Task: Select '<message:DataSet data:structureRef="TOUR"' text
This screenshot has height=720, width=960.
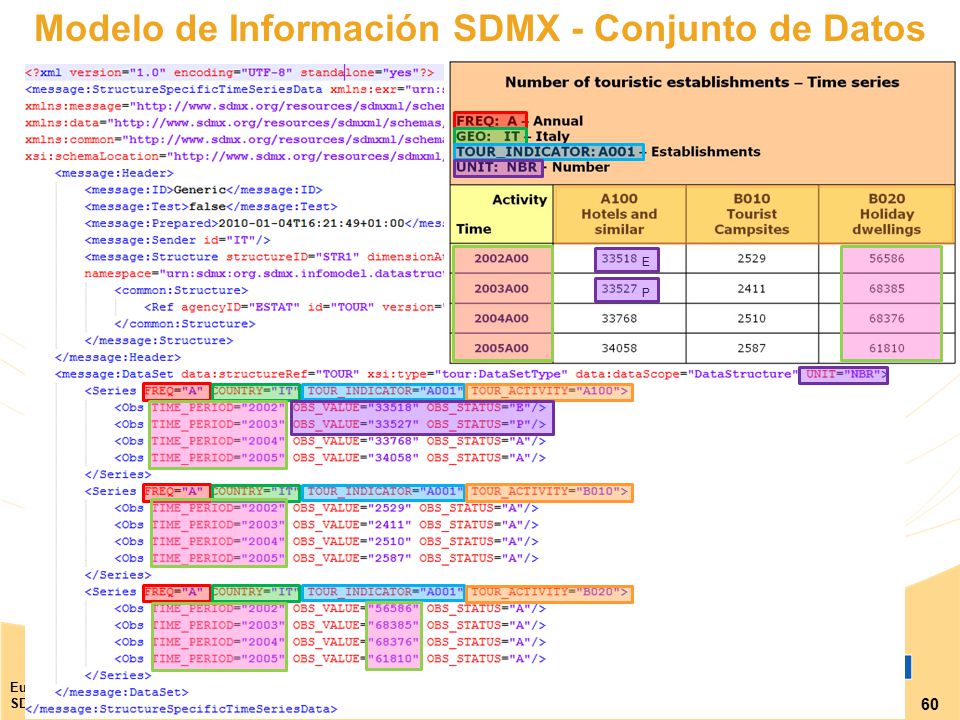Action: 207,374
